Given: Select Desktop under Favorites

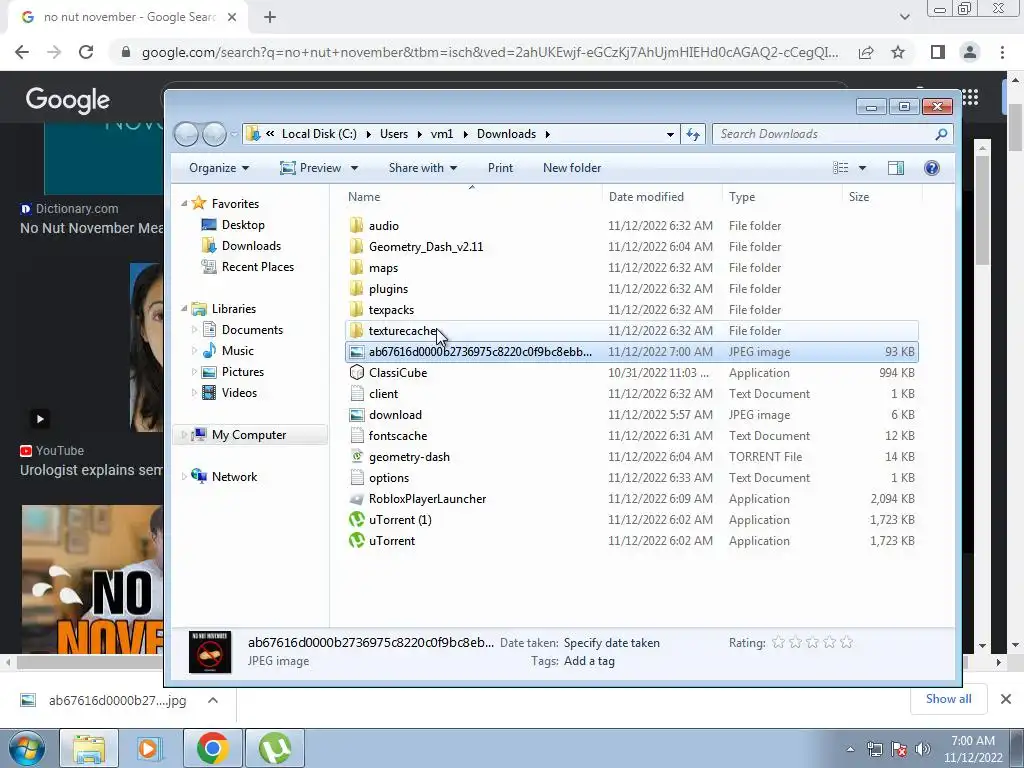Looking at the screenshot, I should 243,225.
